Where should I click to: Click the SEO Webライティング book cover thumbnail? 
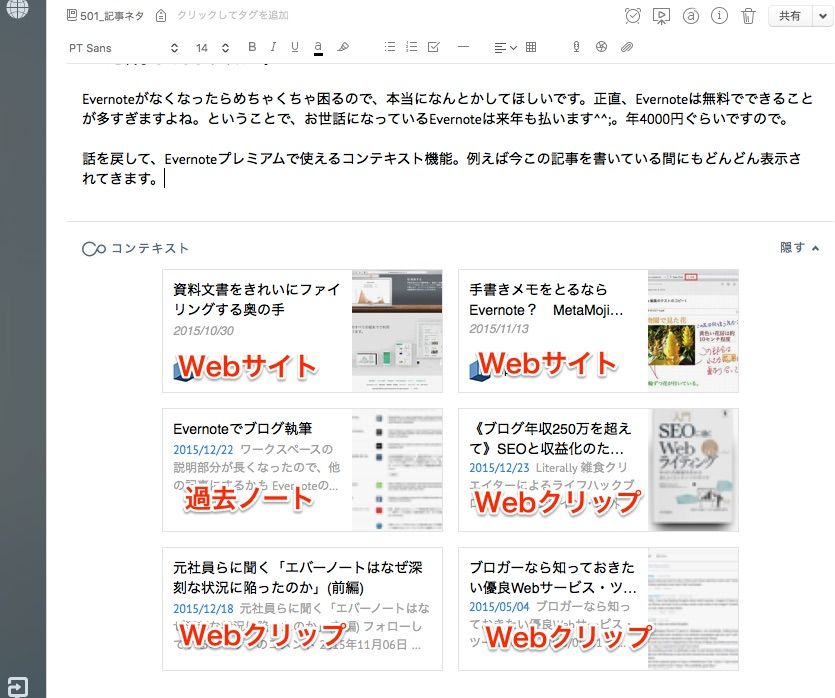(x=693, y=470)
